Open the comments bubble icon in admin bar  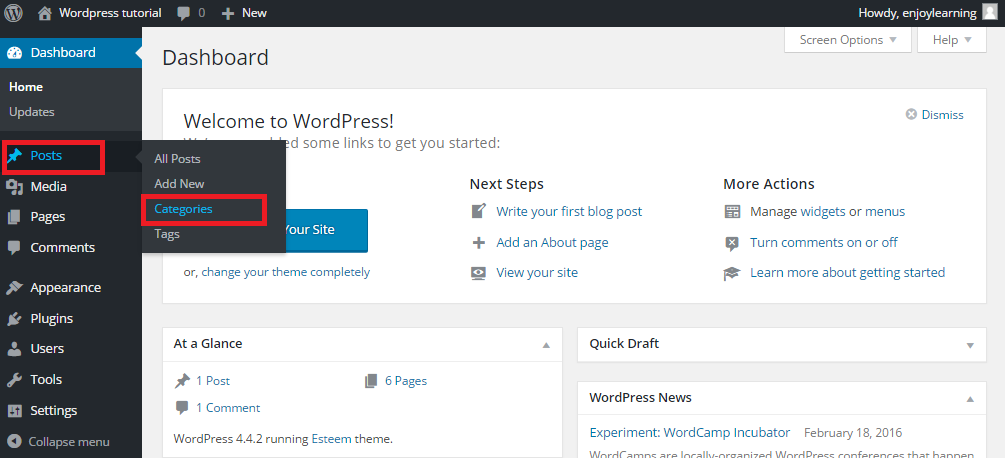(x=183, y=13)
